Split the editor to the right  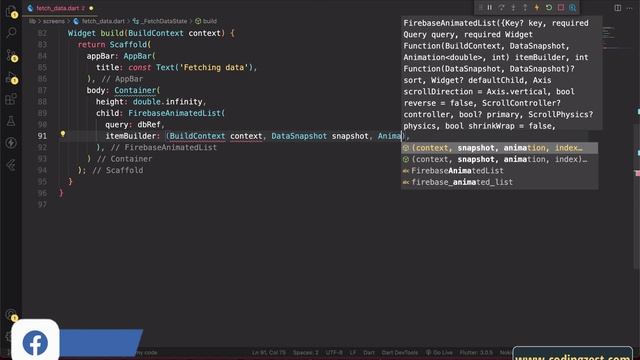click(x=618, y=8)
